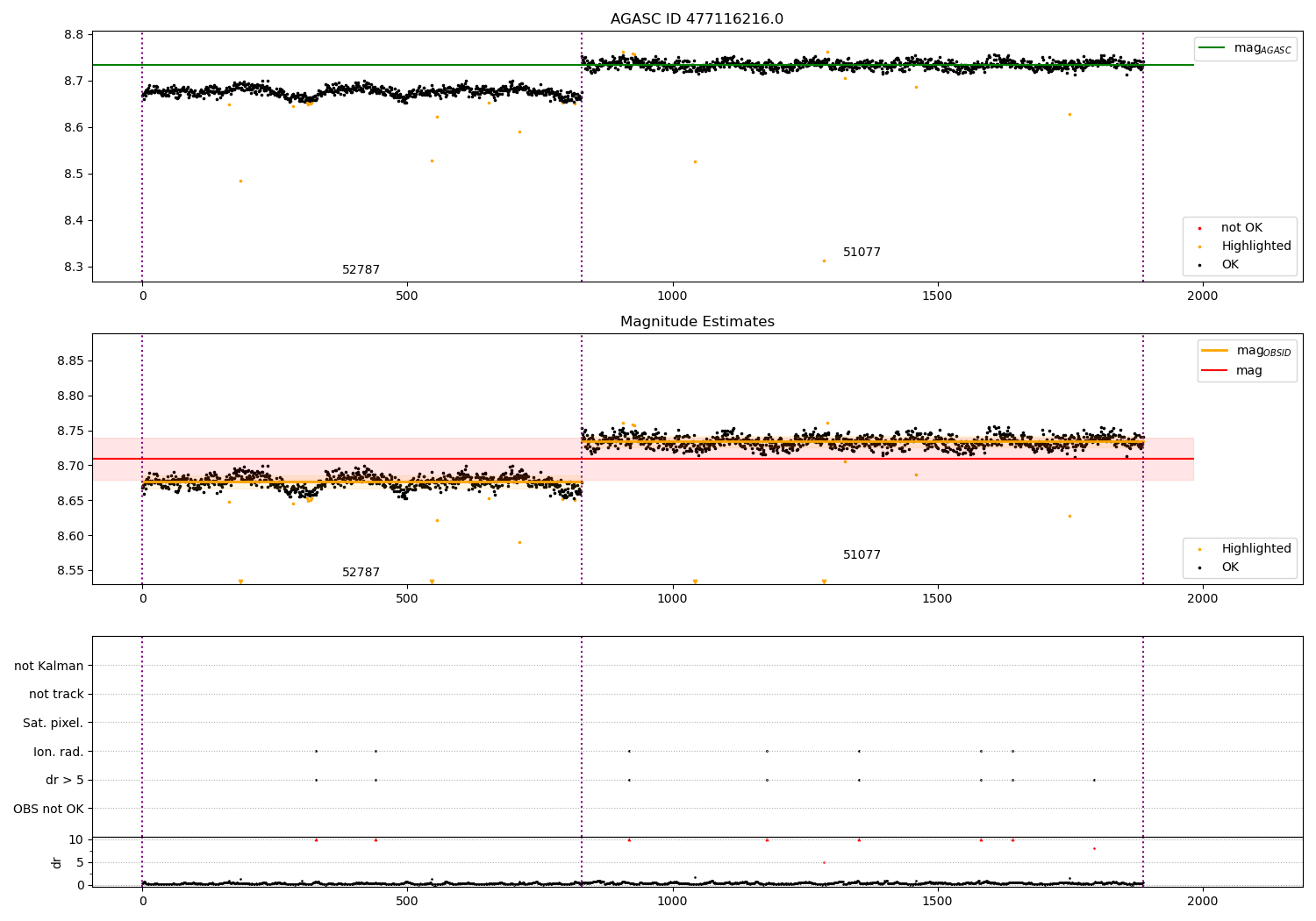Click the 'dr > 5' row label
Image resolution: width=1316 pixels, height=921 pixels.
(65, 780)
